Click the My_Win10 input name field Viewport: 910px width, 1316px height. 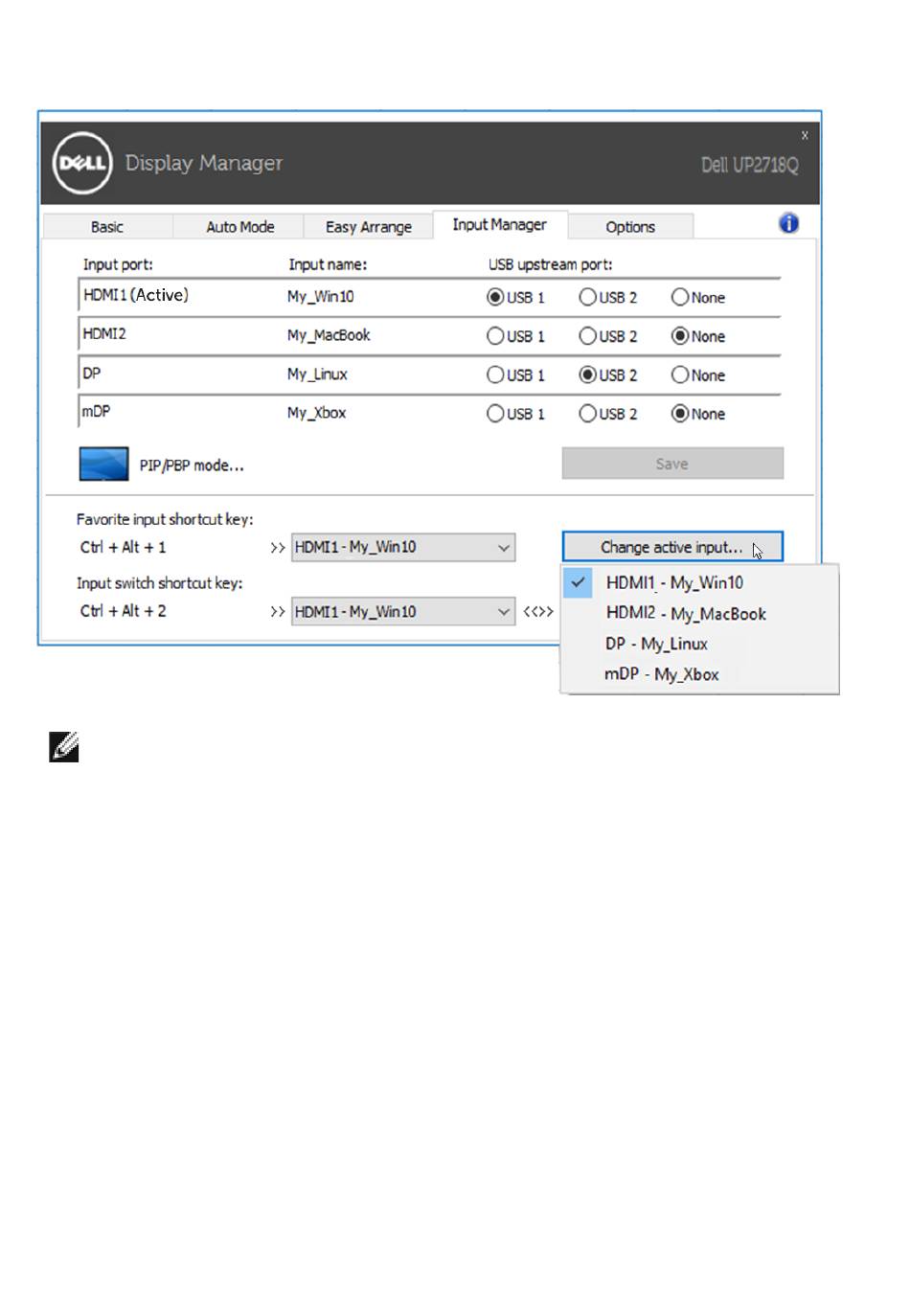(321, 297)
